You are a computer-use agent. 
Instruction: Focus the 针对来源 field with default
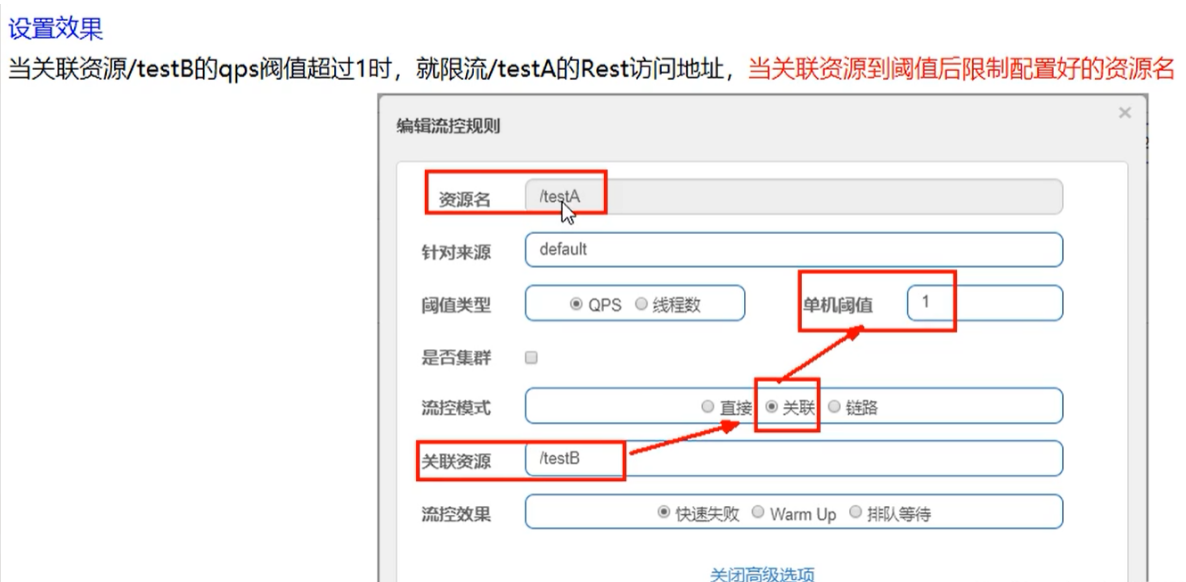coord(793,250)
